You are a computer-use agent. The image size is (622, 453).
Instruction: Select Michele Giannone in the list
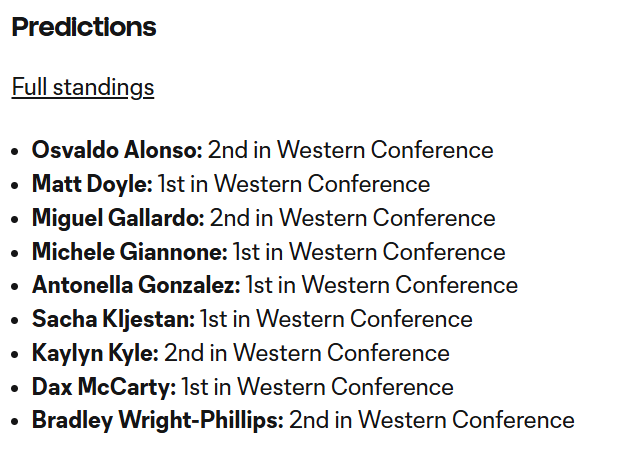click(x=130, y=252)
